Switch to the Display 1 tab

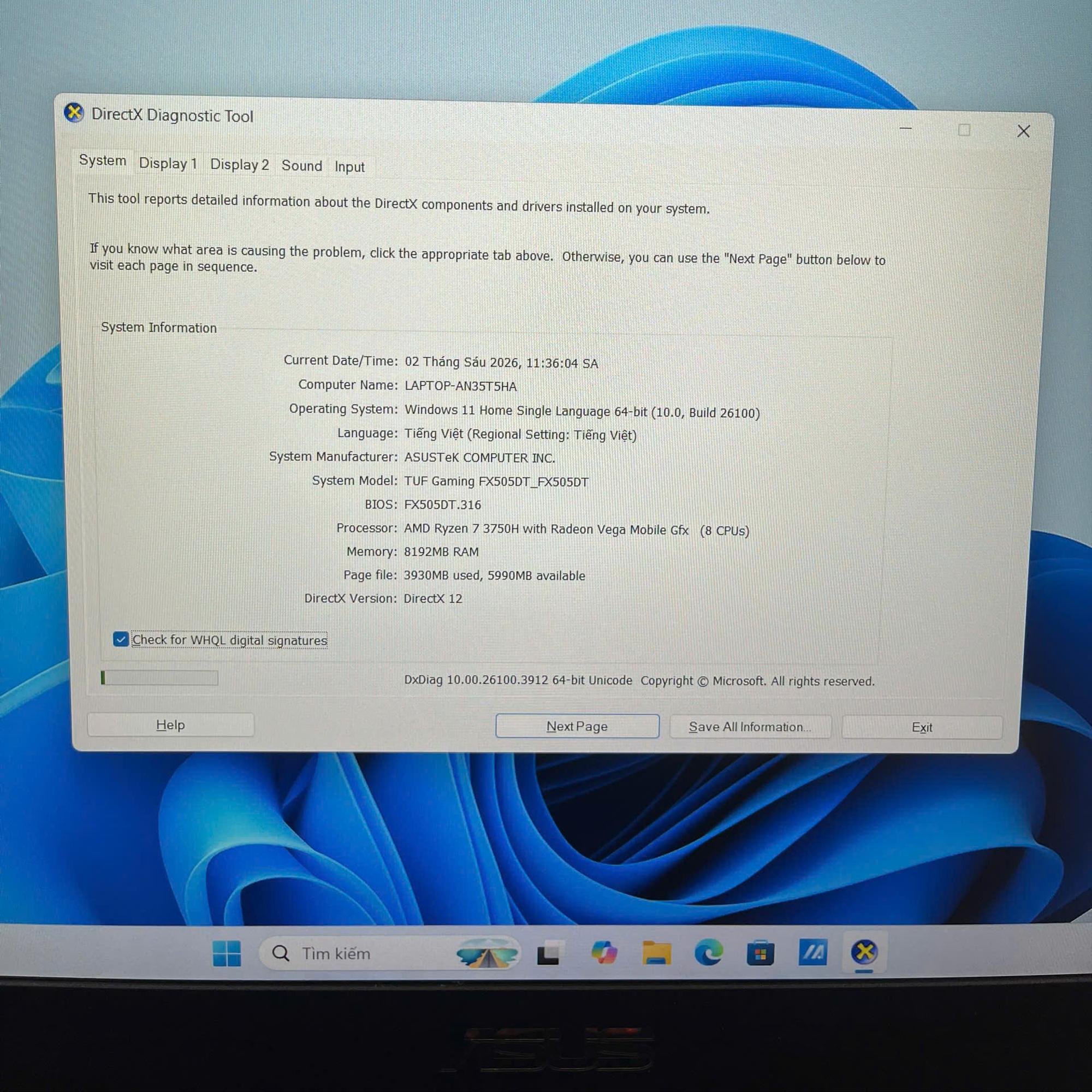coord(168,163)
